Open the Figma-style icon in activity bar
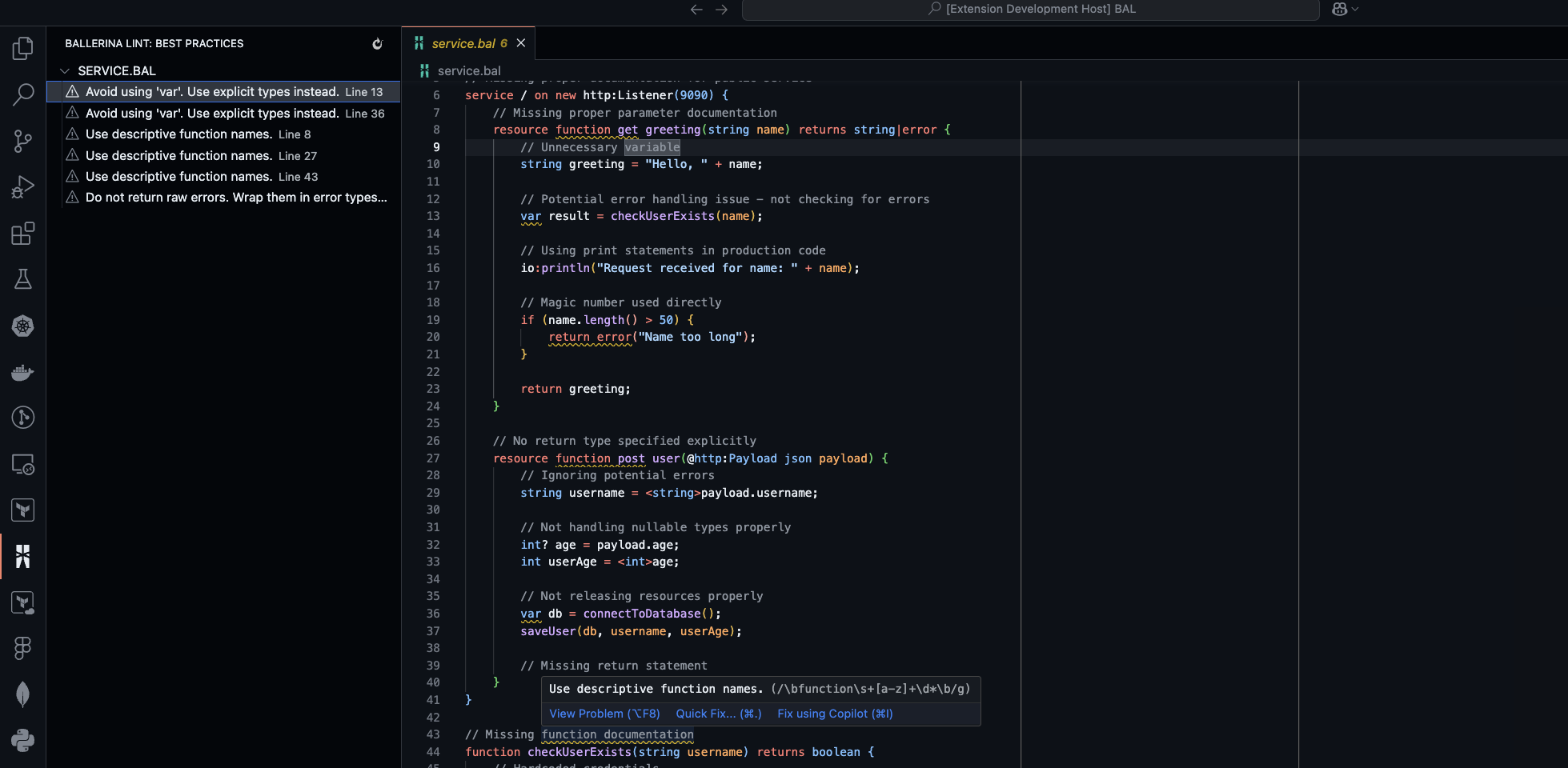 pyautogui.click(x=23, y=648)
